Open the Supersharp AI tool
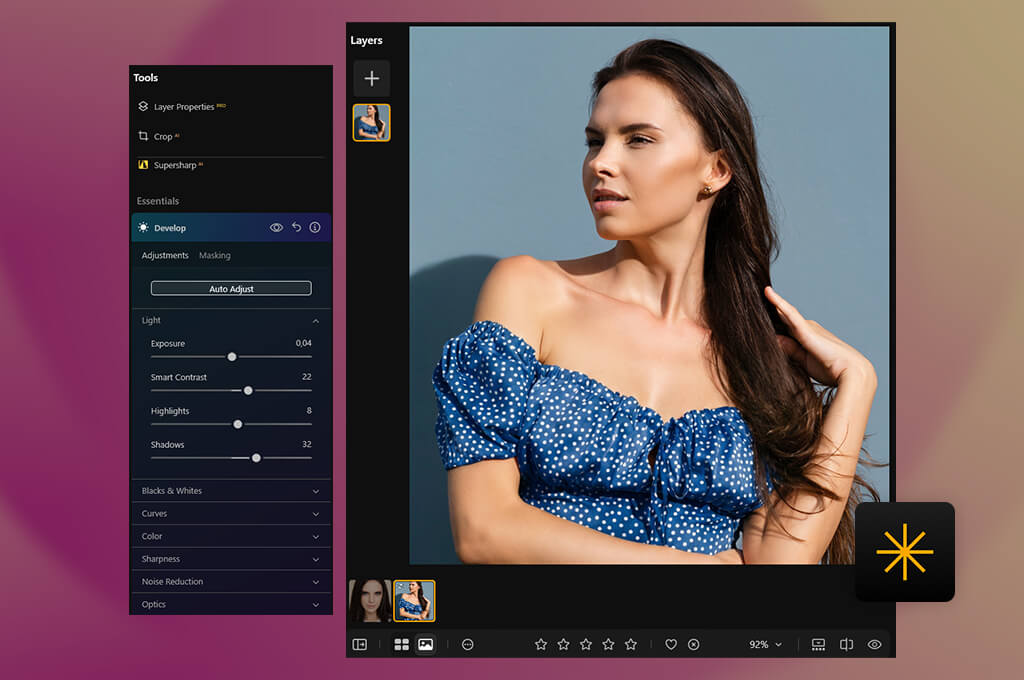The image size is (1024, 680). pyautogui.click(x=171, y=165)
